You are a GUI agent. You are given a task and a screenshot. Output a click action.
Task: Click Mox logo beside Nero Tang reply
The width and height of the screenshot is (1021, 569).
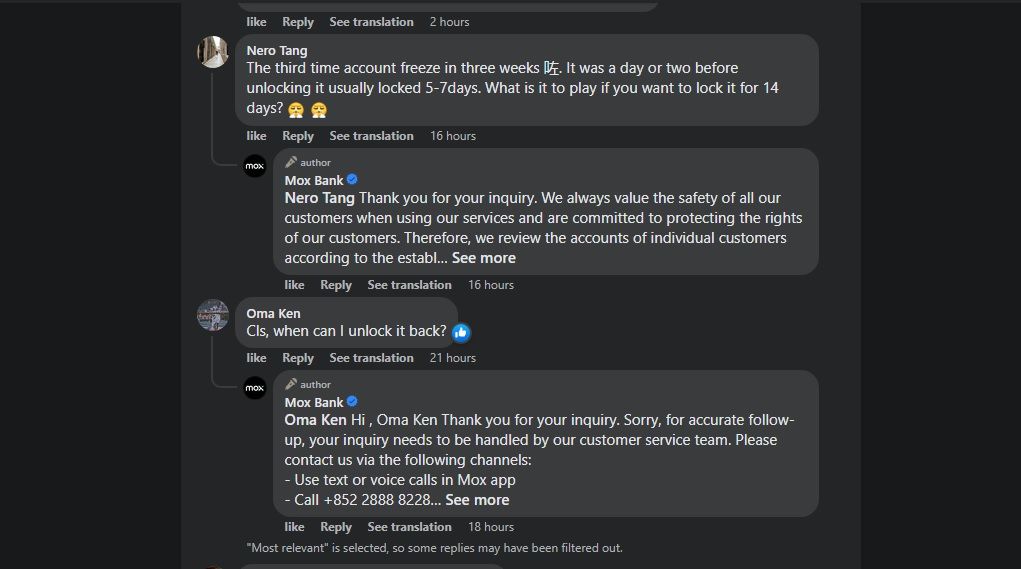coord(255,166)
